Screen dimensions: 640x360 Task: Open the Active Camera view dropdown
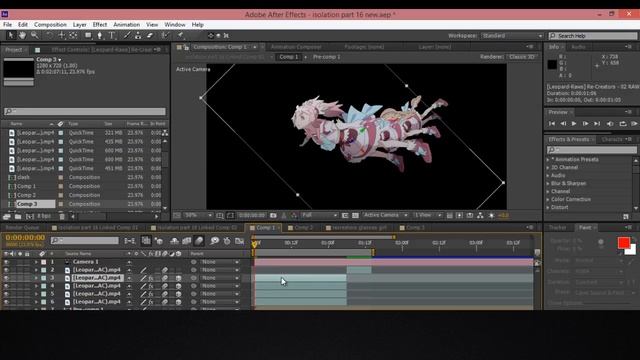coord(385,216)
